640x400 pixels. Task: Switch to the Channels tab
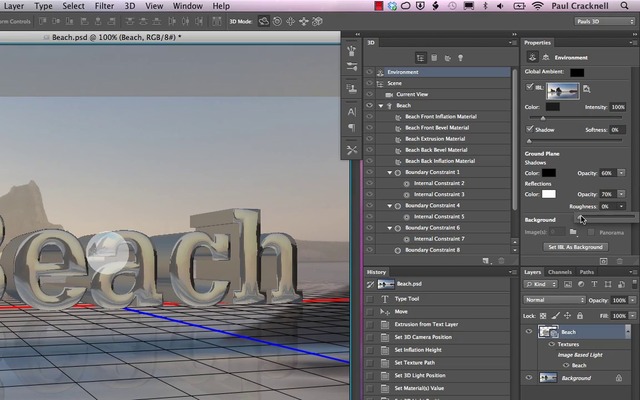(x=560, y=272)
